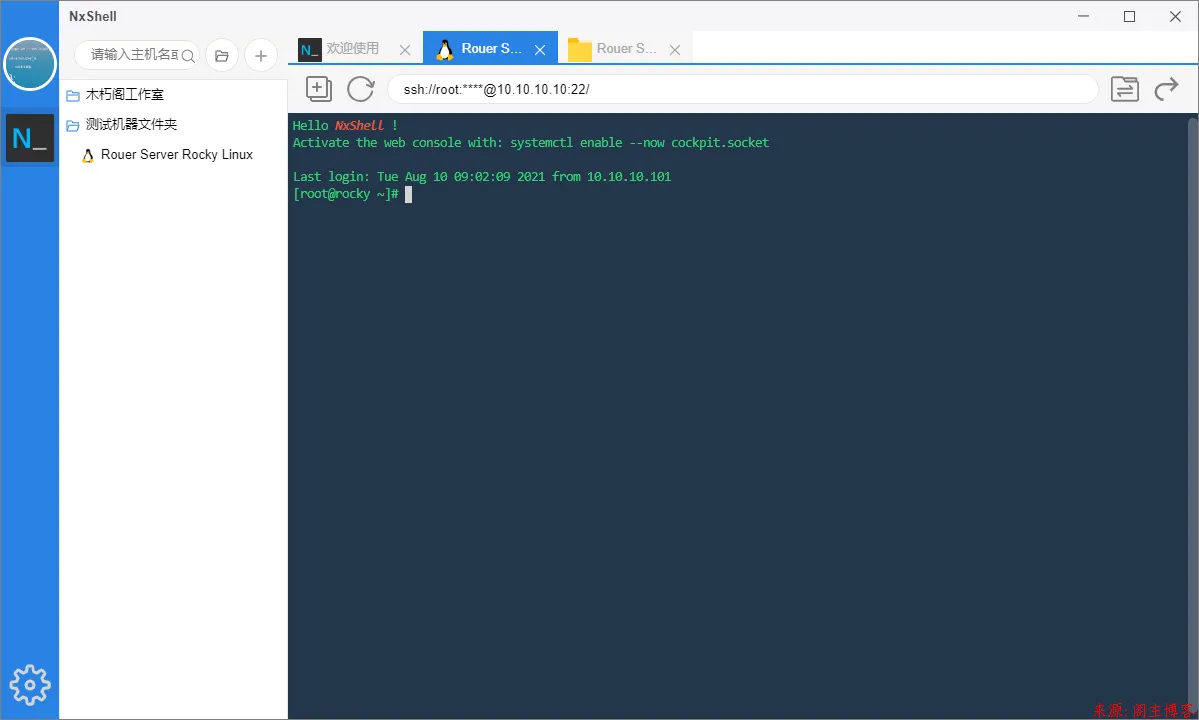
Task: Click the penguin icon beside Rouer Server
Action: [x=88, y=155]
